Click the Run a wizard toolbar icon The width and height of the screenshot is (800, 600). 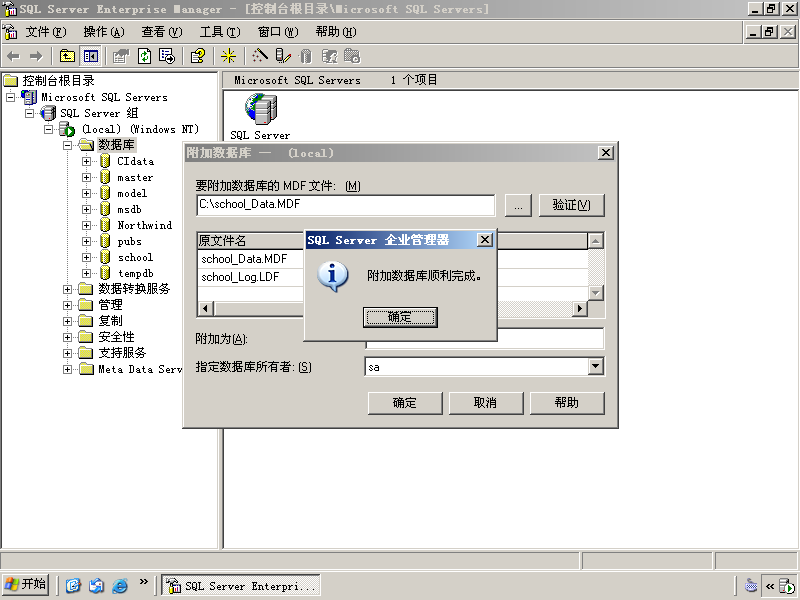(x=260, y=56)
